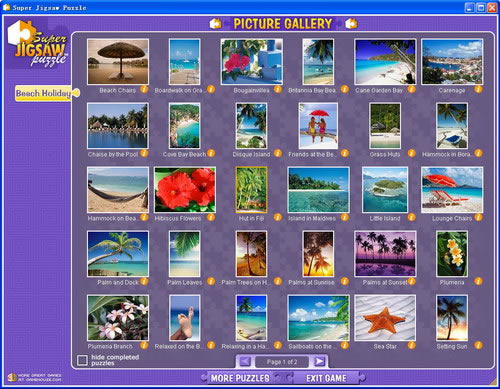This screenshot has height=389, width=500.
Task: Open info icon for Palms at Sunrise
Action: (x=345, y=281)
